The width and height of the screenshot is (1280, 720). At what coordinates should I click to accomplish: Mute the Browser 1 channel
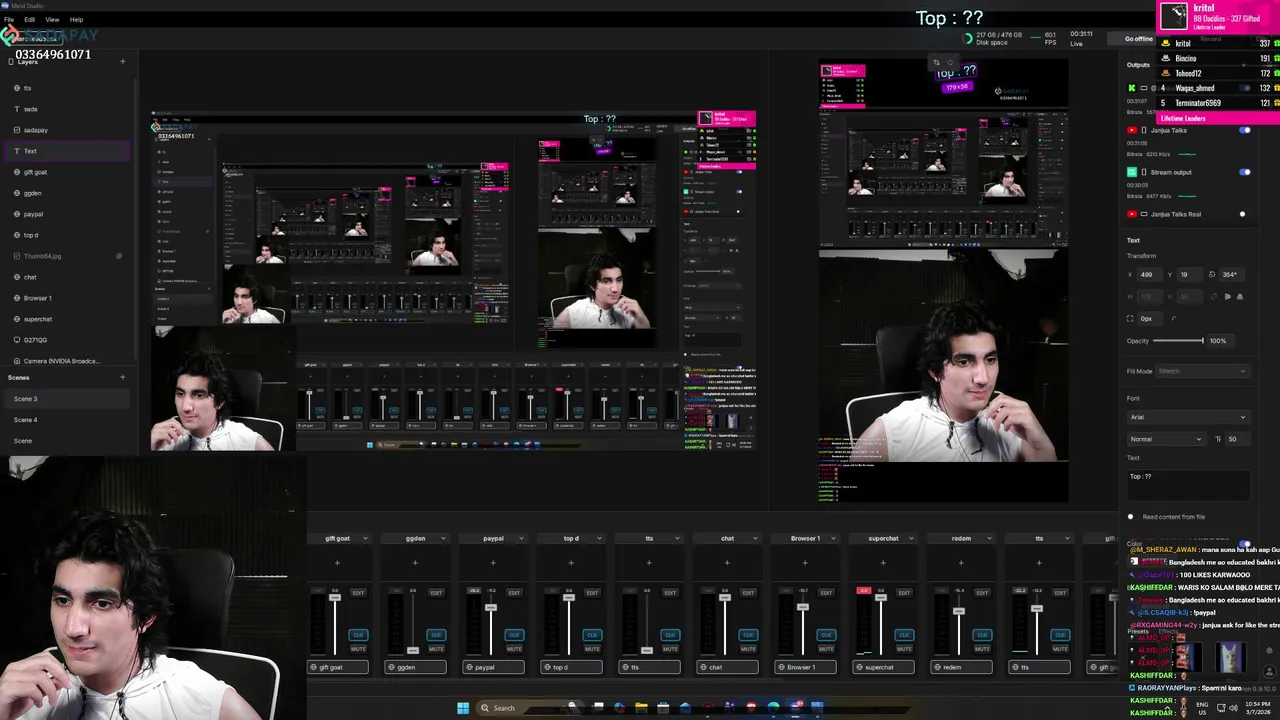tap(826, 648)
